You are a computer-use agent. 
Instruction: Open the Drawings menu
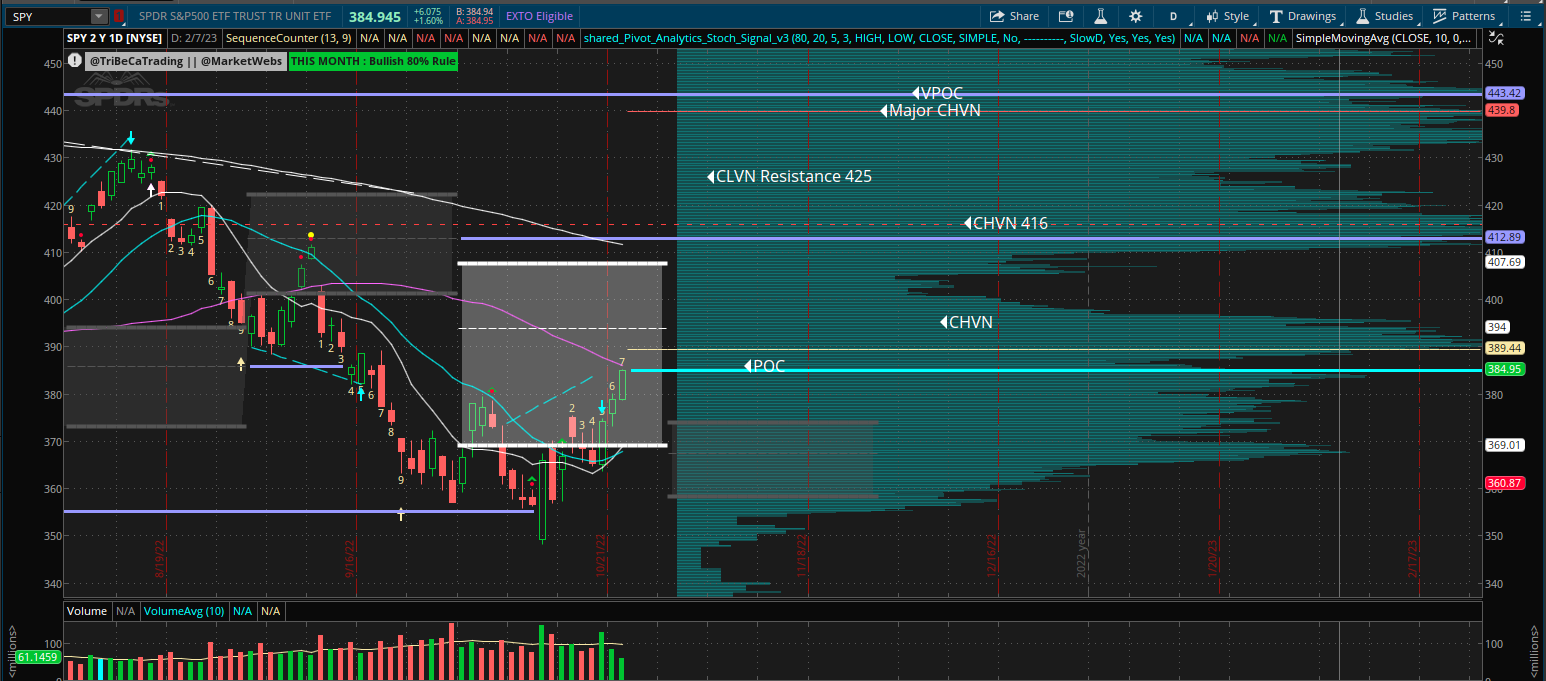1303,16
